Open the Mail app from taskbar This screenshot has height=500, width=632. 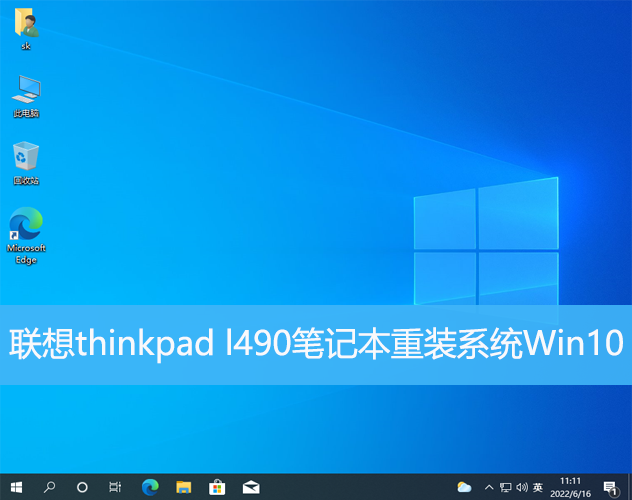point(250,487)
